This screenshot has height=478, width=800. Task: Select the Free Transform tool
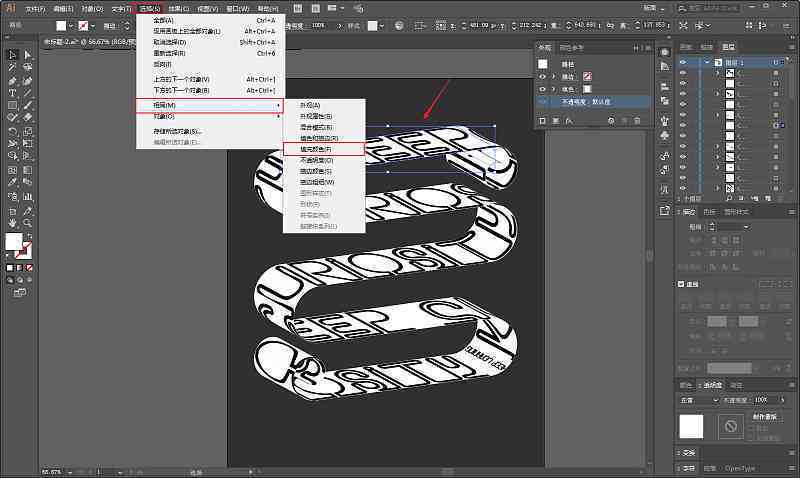coord(28,144)
